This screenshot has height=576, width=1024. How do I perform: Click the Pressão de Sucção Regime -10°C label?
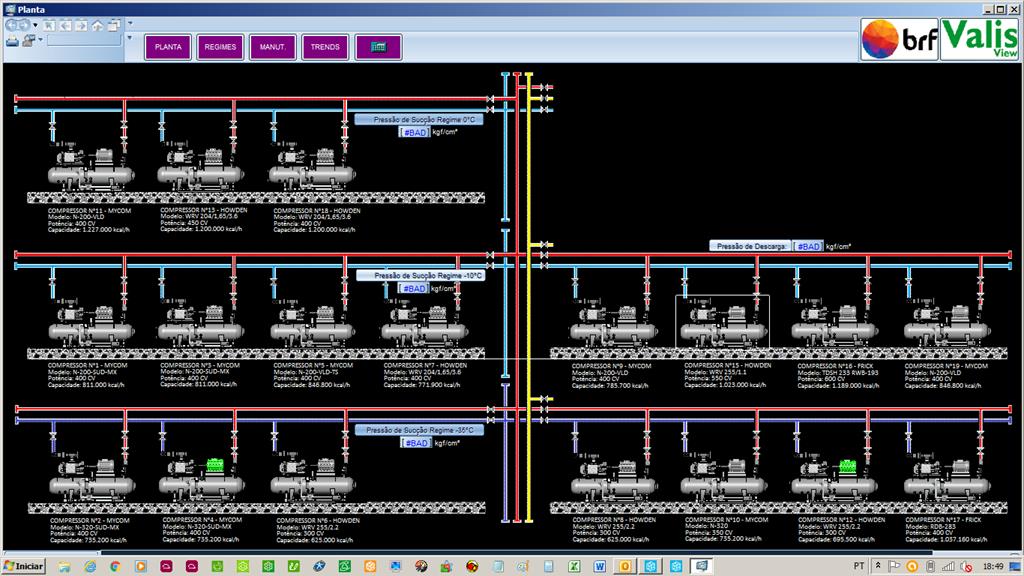pyautogui.click(x=421, y=276)
